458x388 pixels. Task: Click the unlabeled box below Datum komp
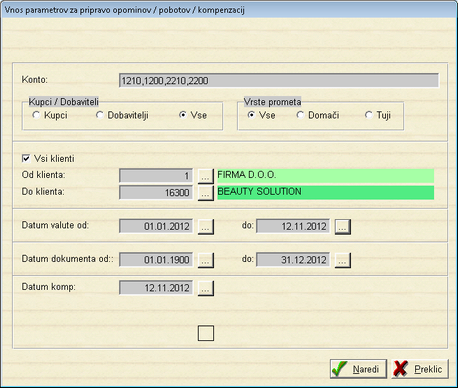pyautogui.click(x=206, y=333)
